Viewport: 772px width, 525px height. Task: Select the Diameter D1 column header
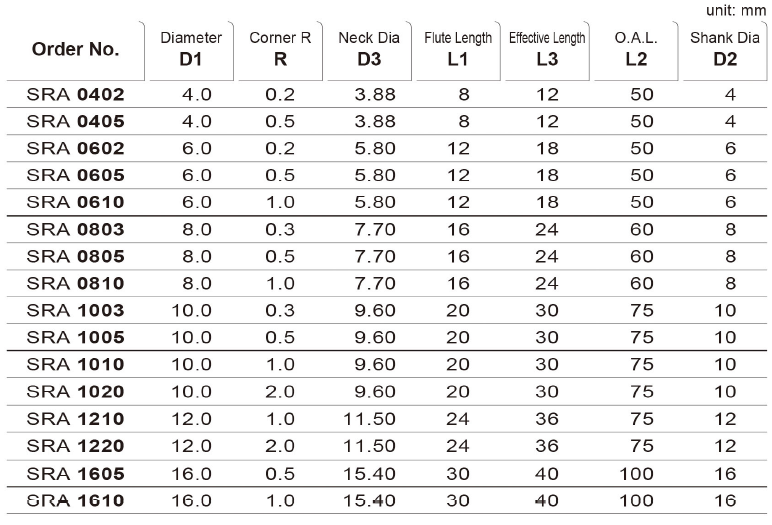(x=191, y=49)
